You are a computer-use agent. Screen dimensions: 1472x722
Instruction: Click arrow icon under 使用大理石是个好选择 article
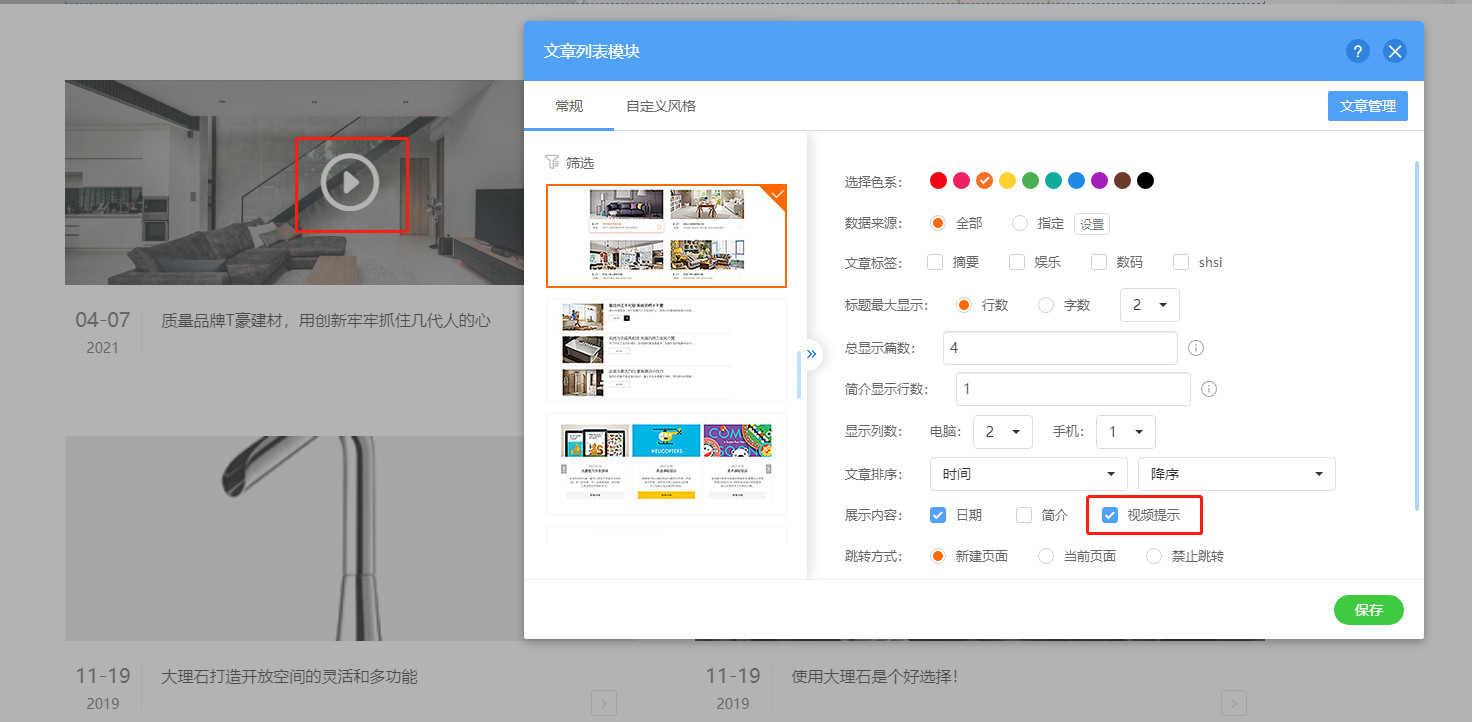pyautogui.click(x=1233, y=702)
